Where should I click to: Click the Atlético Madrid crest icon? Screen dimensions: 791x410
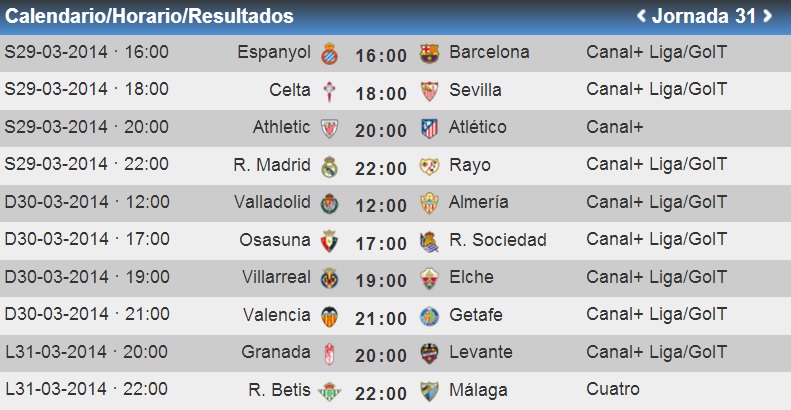click(x=429, y=128)
